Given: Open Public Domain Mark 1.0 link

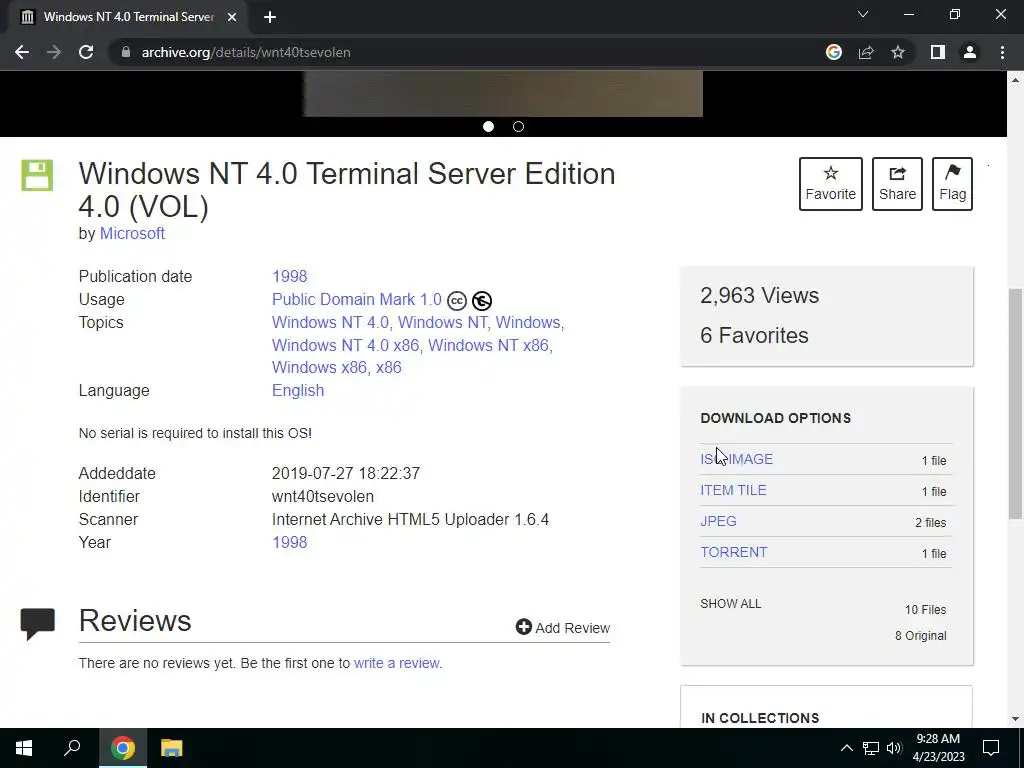Looking at the screenshot, I should 357,299.
